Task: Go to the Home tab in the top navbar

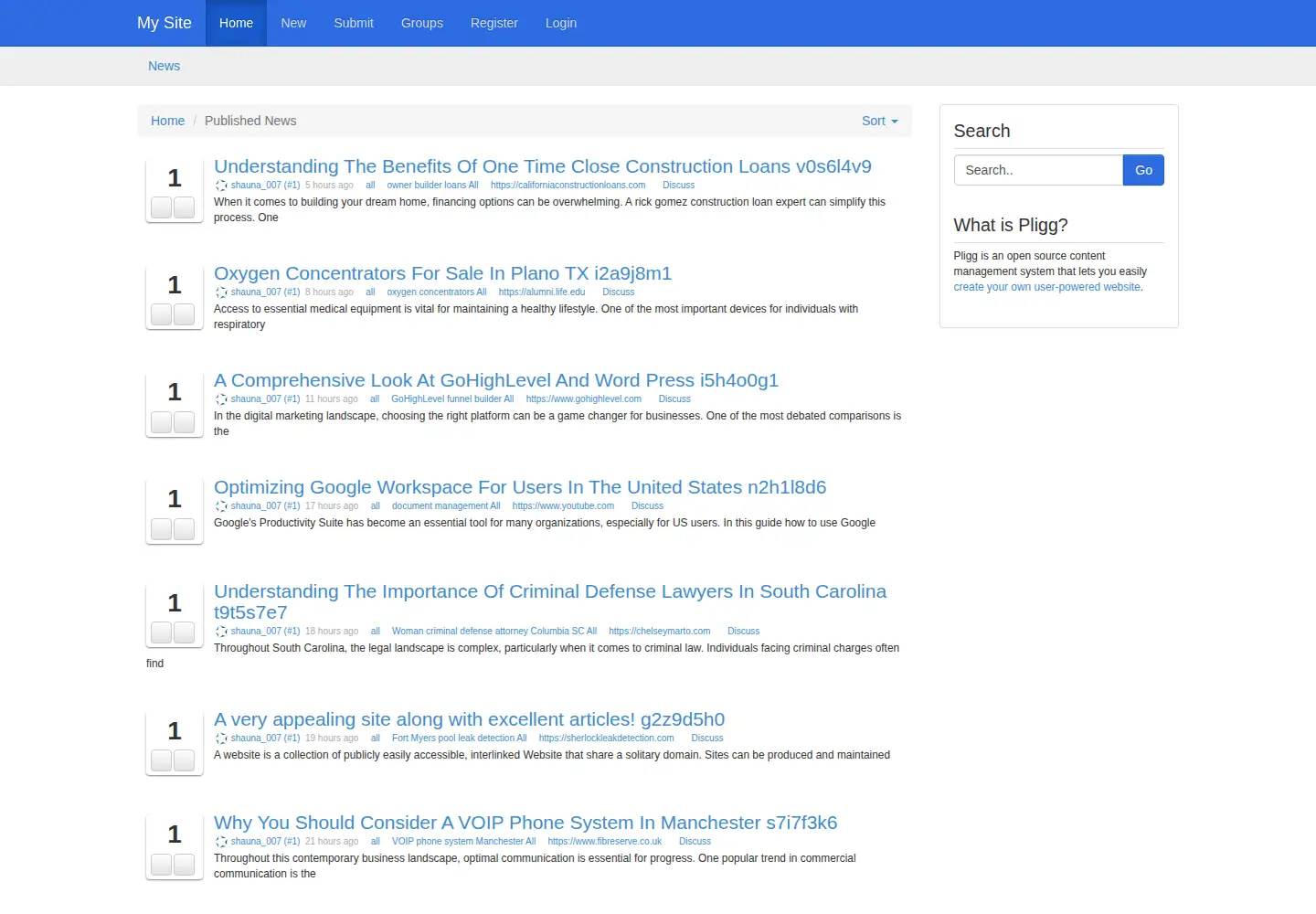Action: 236,23
